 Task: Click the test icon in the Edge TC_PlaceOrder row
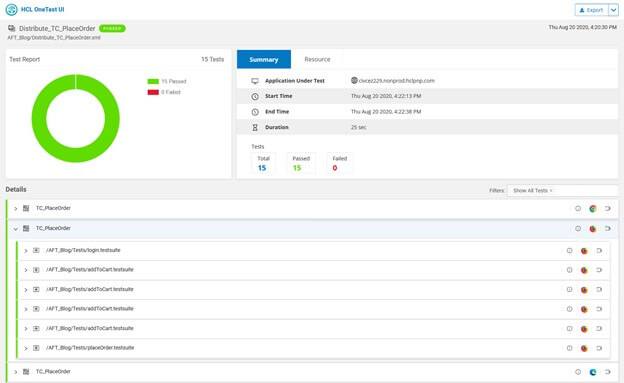pyautogui.click(x=26, y=372)
